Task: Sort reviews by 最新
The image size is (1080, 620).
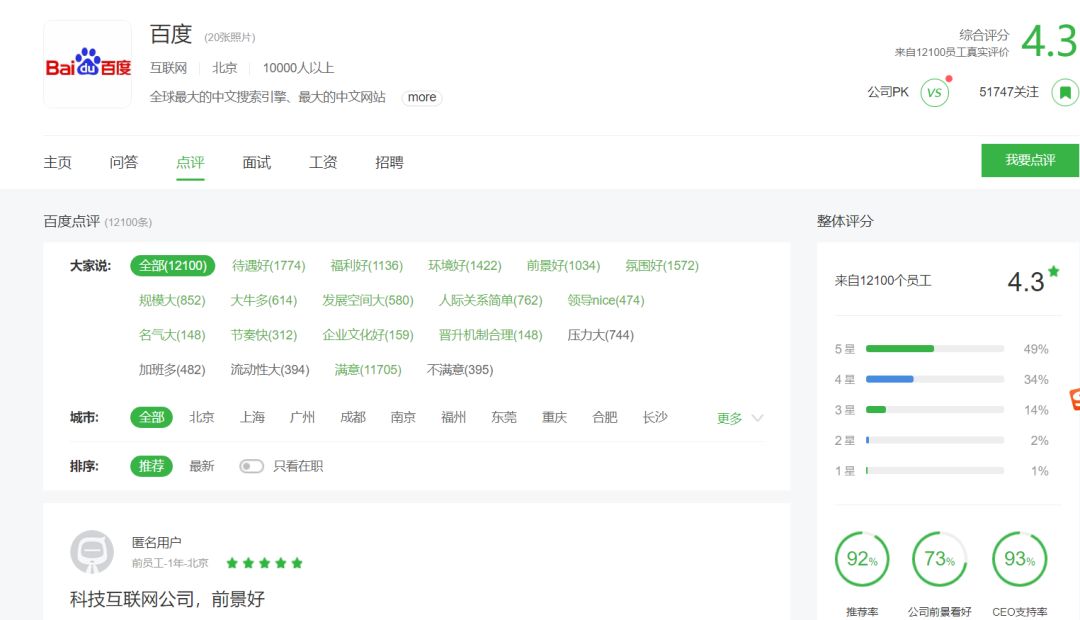Action: pos(202,466)
